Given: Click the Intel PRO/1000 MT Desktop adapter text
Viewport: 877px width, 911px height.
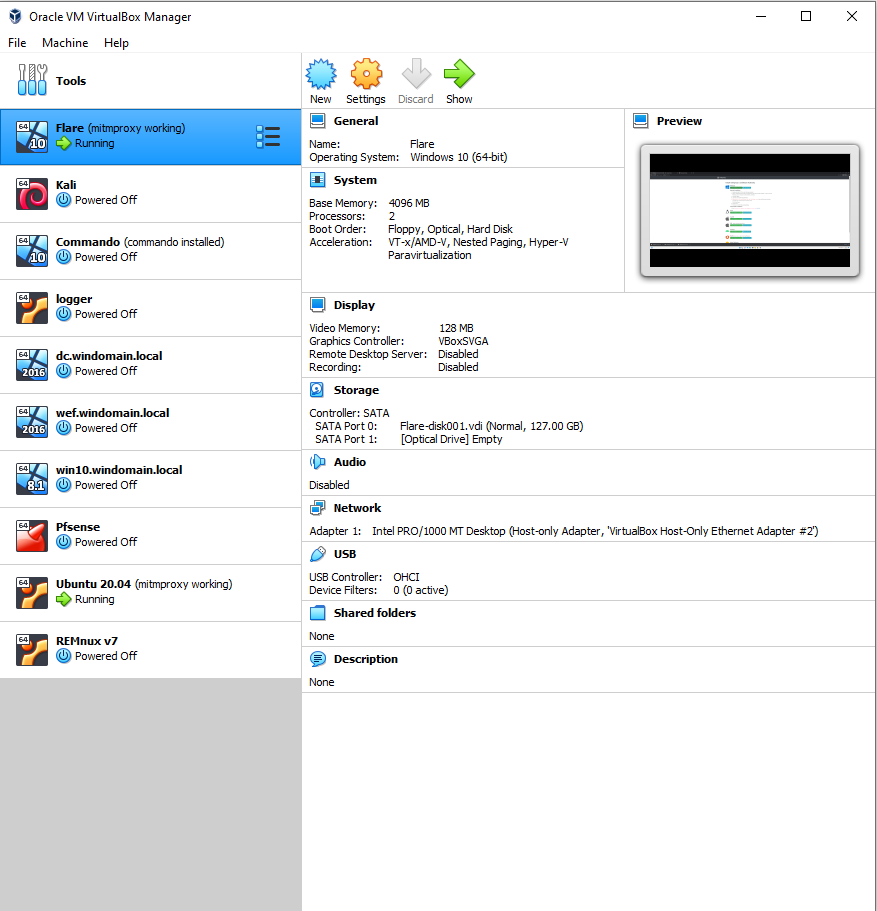Looking at the screenshot, I should [x=595, y=531].
